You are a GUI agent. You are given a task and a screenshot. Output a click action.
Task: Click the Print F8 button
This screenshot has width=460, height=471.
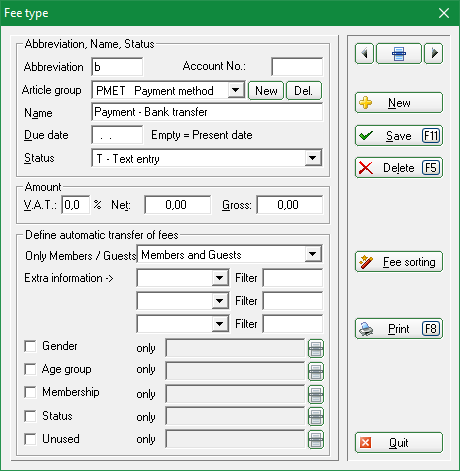point(399,329)
